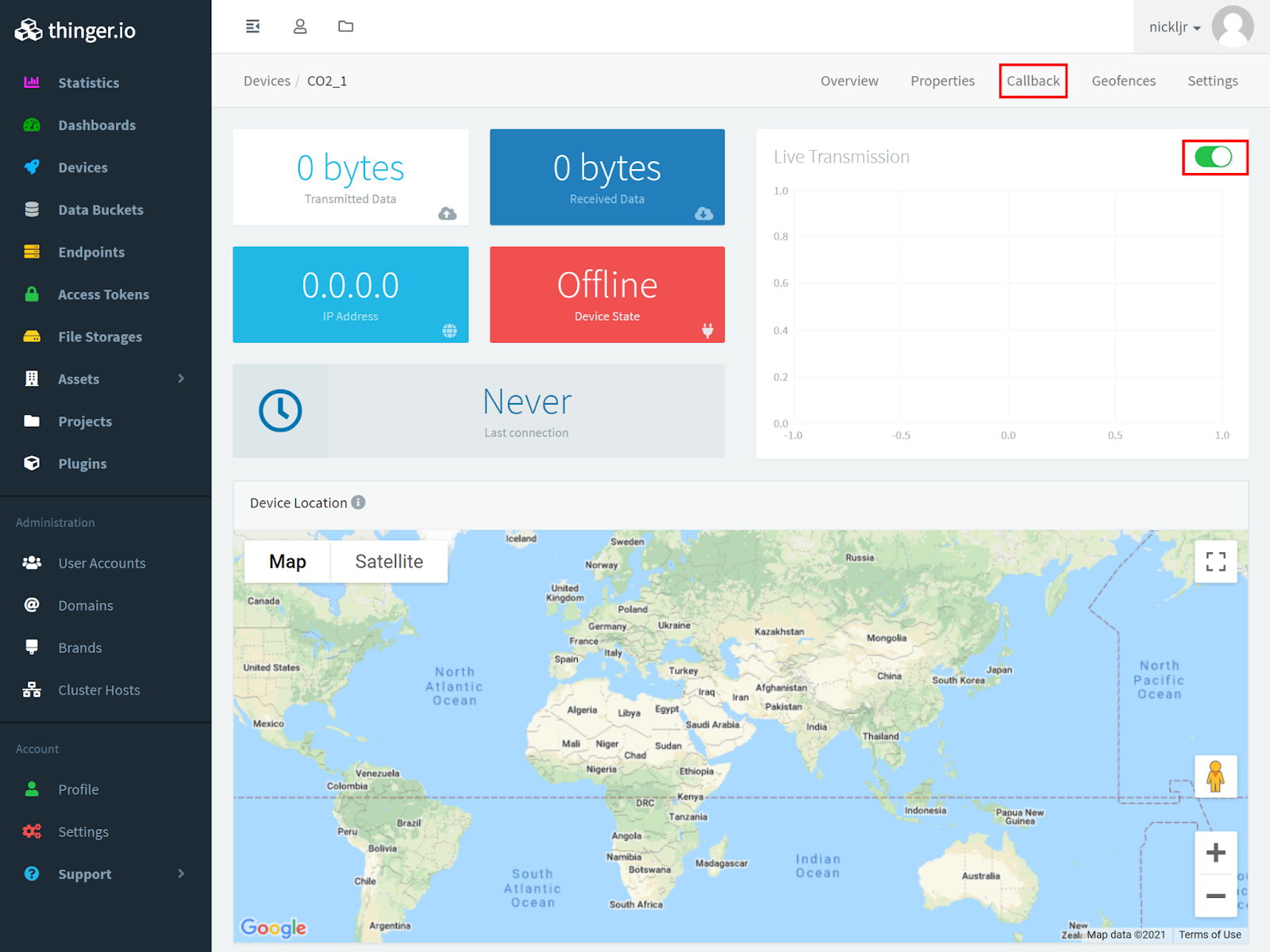The image size is (1270, 952).
Task: Select File Storages in the sidebar
Action: (x=100, y=336)
